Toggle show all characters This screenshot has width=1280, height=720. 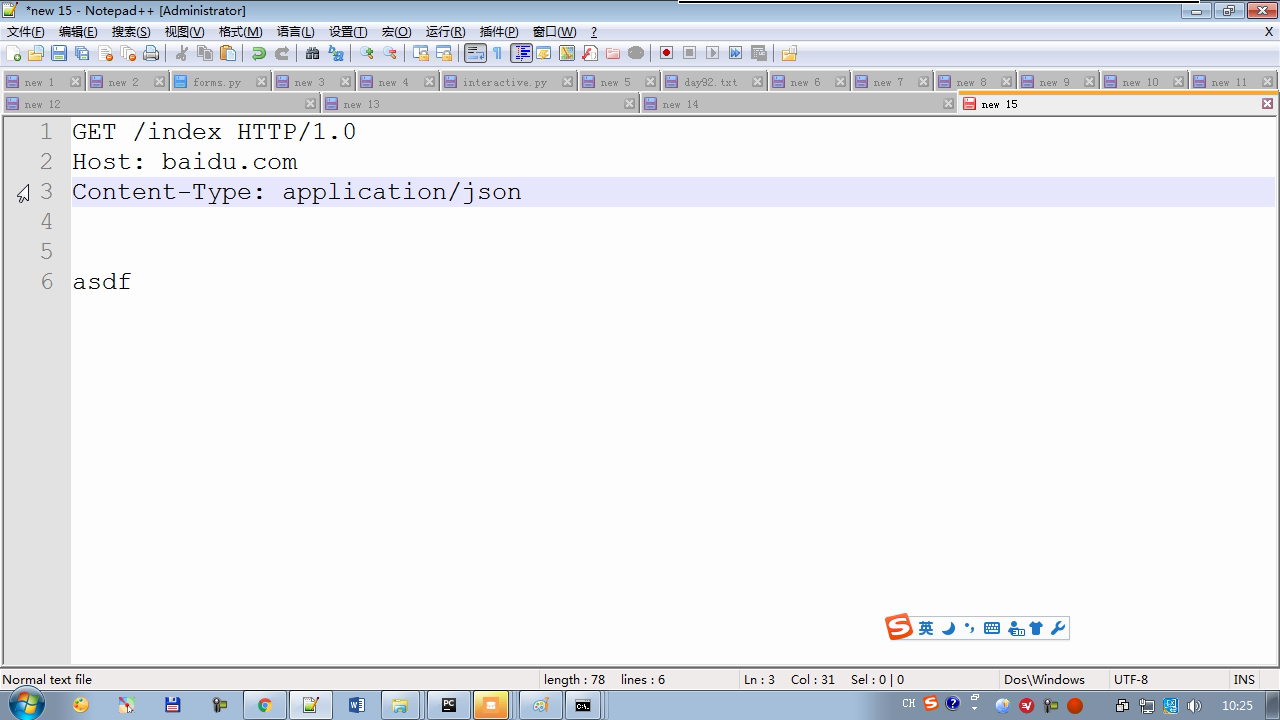(x=498, y=54)
